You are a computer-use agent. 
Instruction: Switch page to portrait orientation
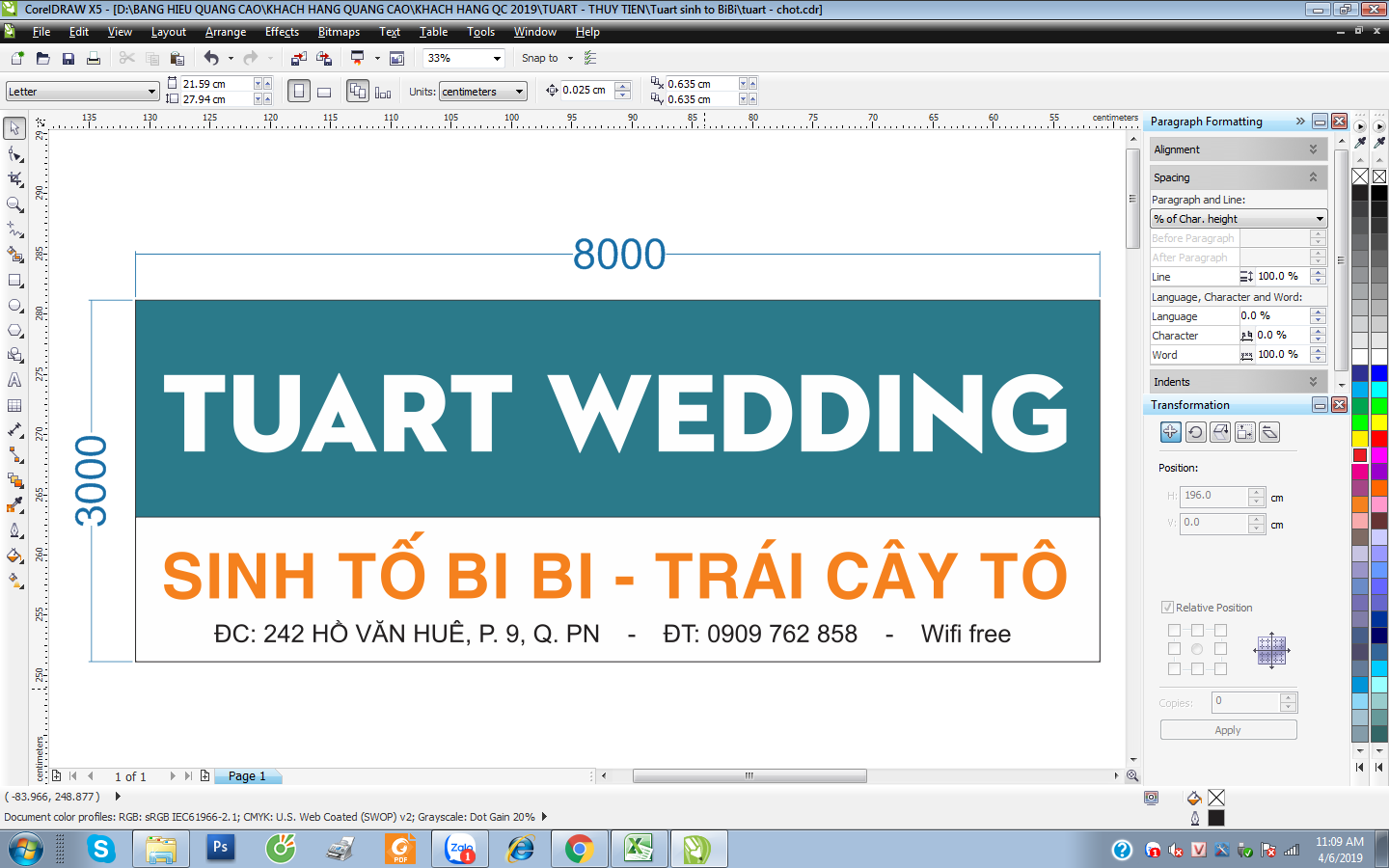pos(299,92)
